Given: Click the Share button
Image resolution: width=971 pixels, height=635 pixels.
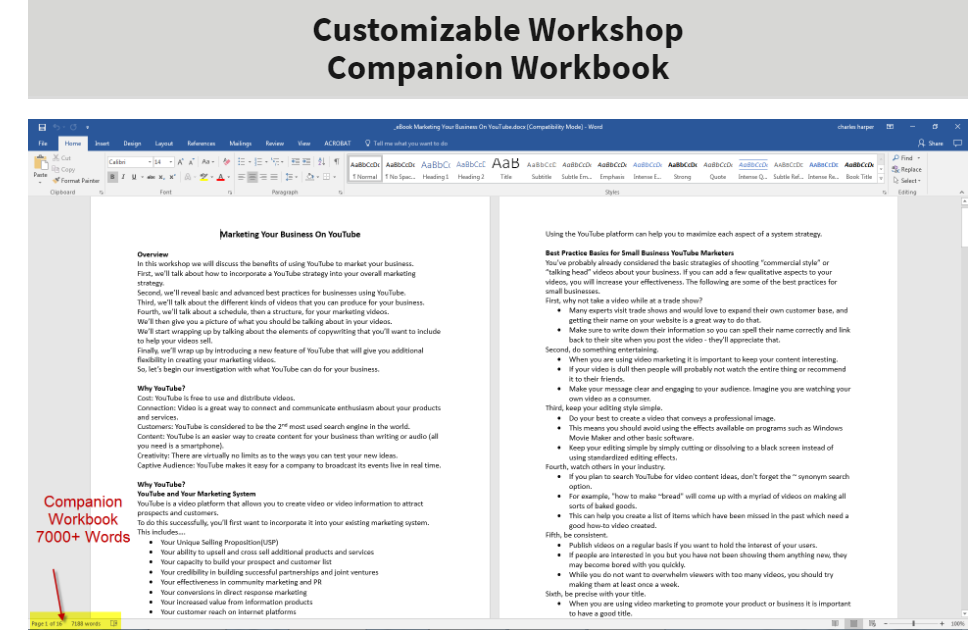Looking at the screenshot, I should click(x=930, y=143).
